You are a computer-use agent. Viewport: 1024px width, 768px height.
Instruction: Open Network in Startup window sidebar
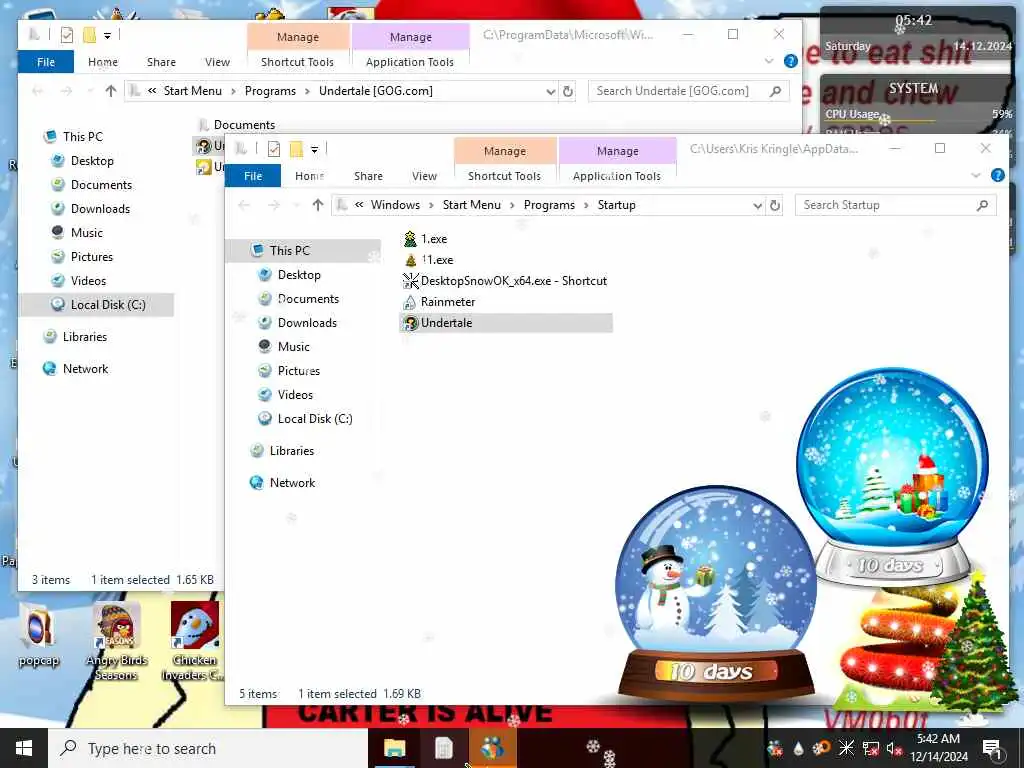click(x=292, y=483)
